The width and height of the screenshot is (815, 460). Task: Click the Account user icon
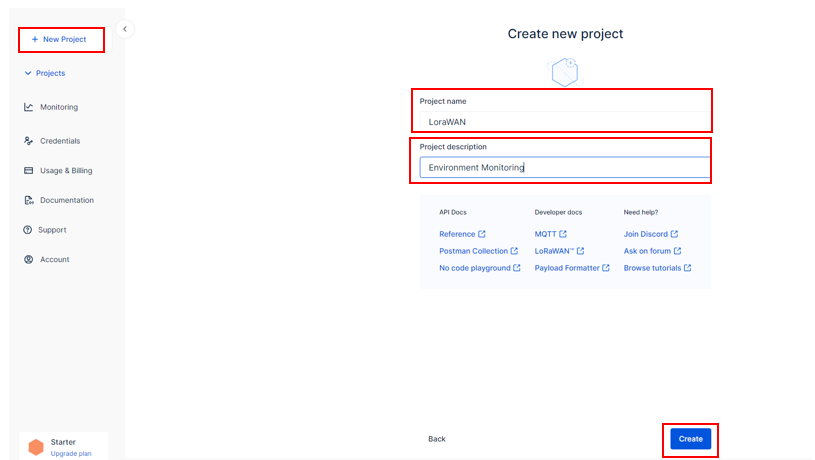[29, 260]
